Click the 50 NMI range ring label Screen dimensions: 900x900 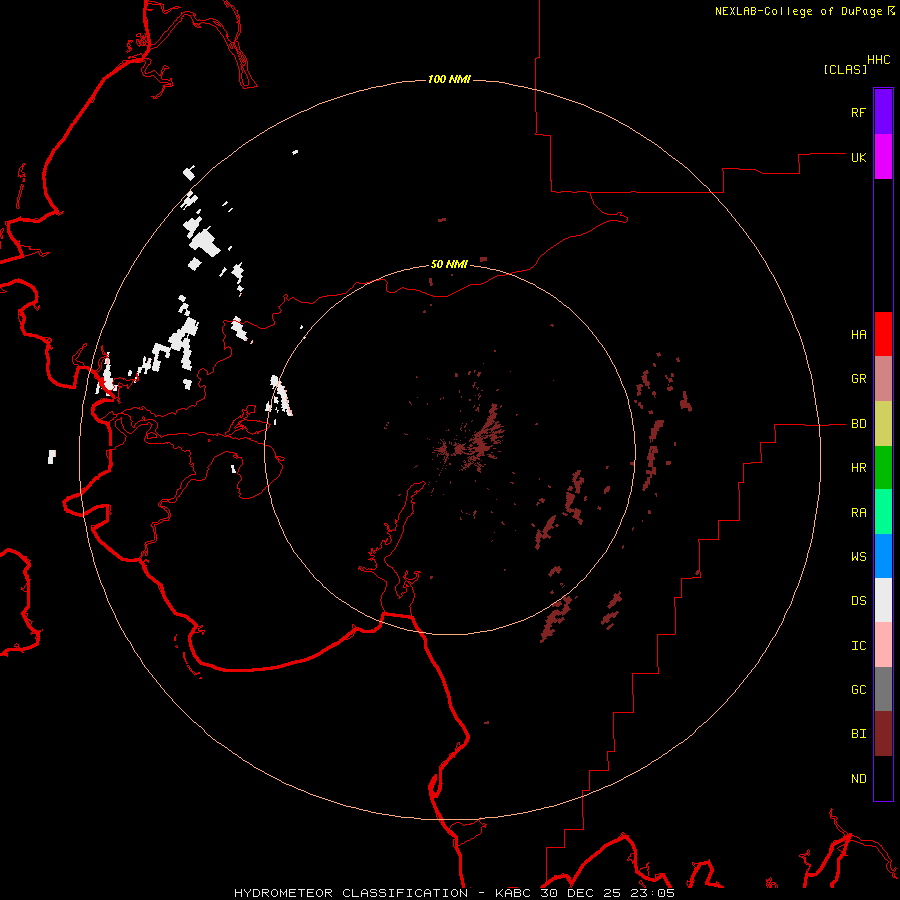pos(449,264)
